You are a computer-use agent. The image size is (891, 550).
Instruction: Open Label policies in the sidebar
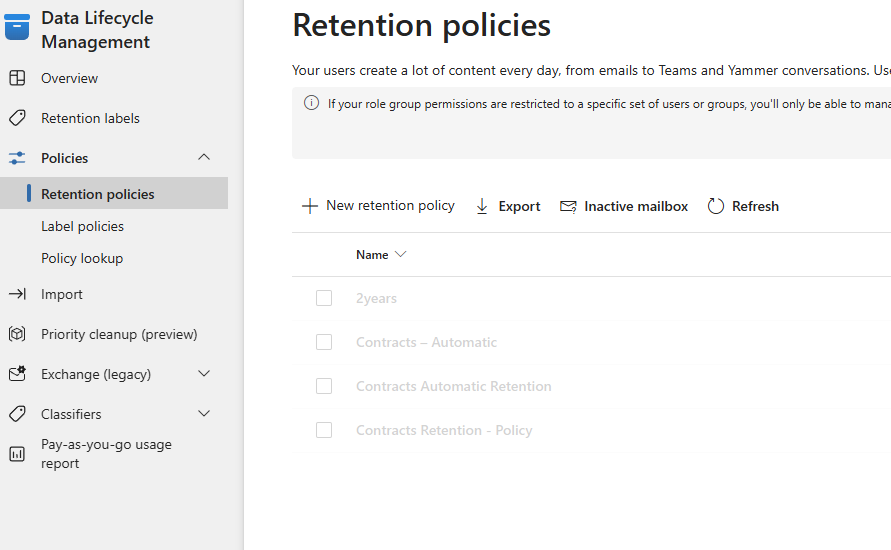point(83,226)
